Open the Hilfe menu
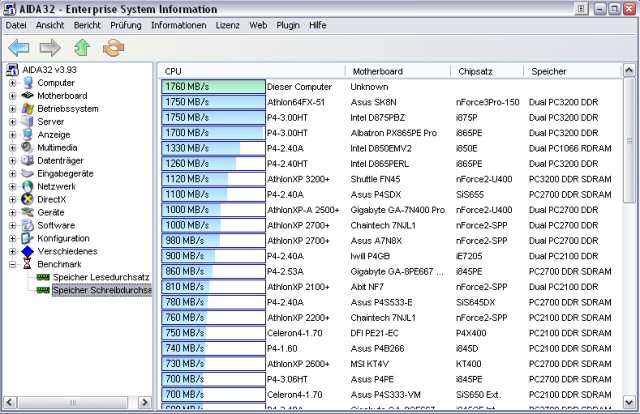The width and height of the screenshot is (640, 414). tap(318, 25)
